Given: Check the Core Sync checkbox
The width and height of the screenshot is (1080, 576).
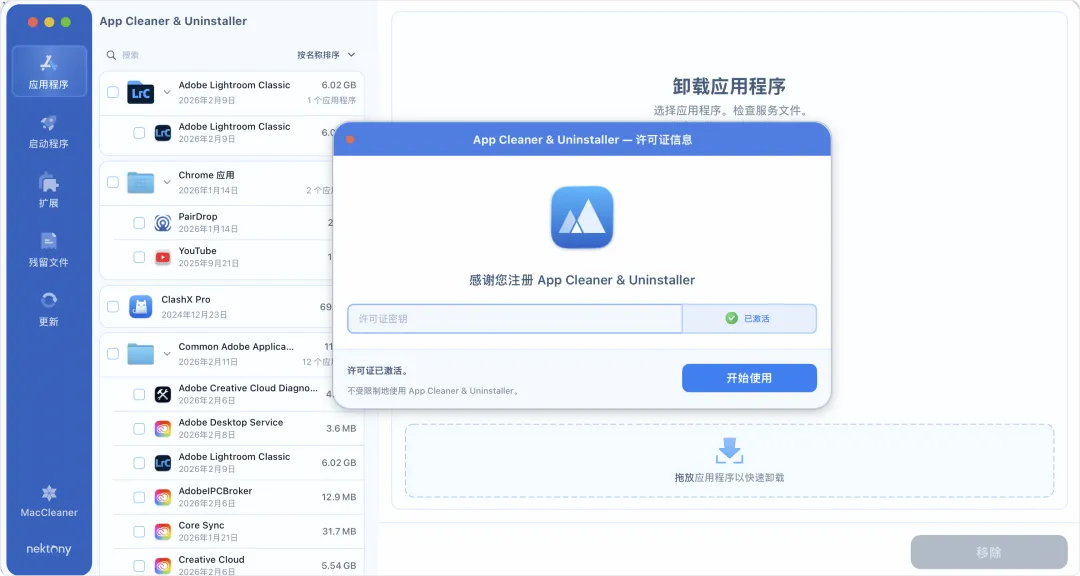Looking at the screenshot, I should pos(139,532).
